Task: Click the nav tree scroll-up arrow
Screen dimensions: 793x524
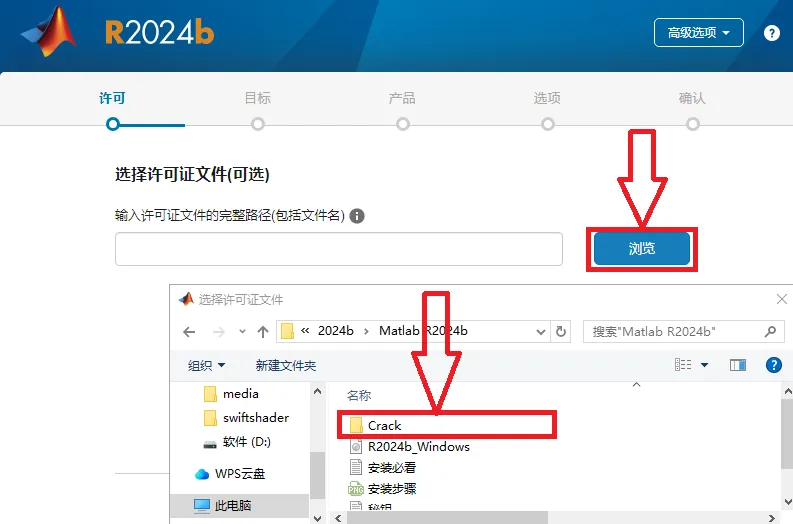Action: point(318,391)
